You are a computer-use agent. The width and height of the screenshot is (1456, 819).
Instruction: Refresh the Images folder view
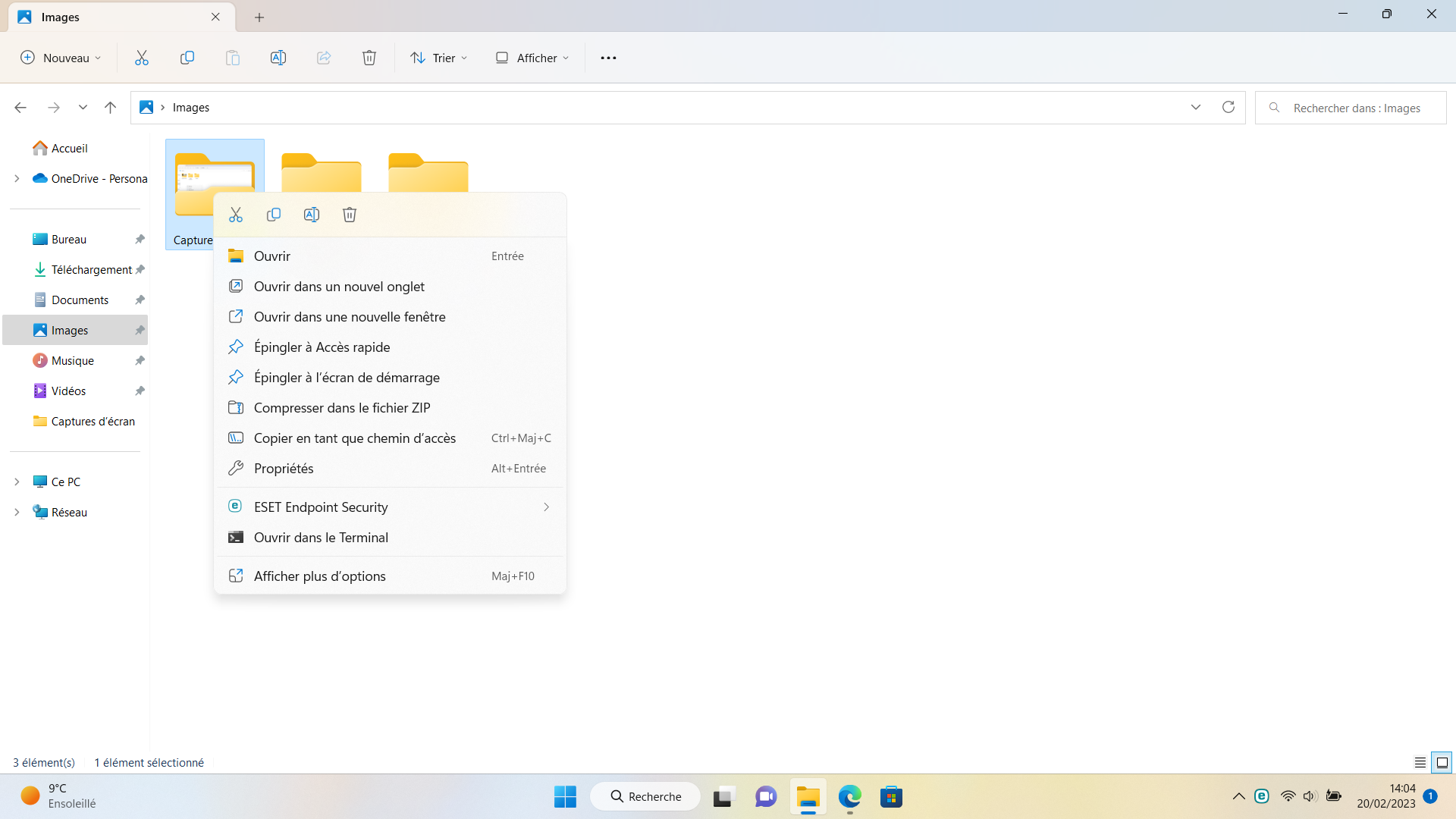[1228, 107]
